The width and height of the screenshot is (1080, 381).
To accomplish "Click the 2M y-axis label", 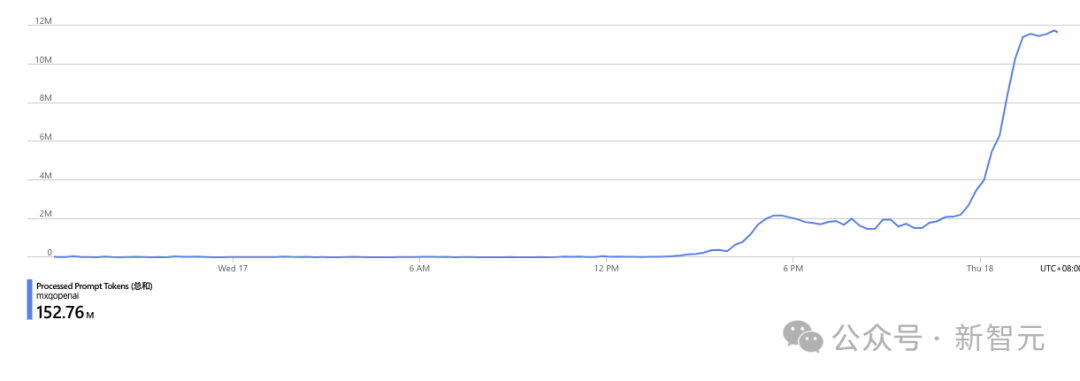I will point(45,214).
